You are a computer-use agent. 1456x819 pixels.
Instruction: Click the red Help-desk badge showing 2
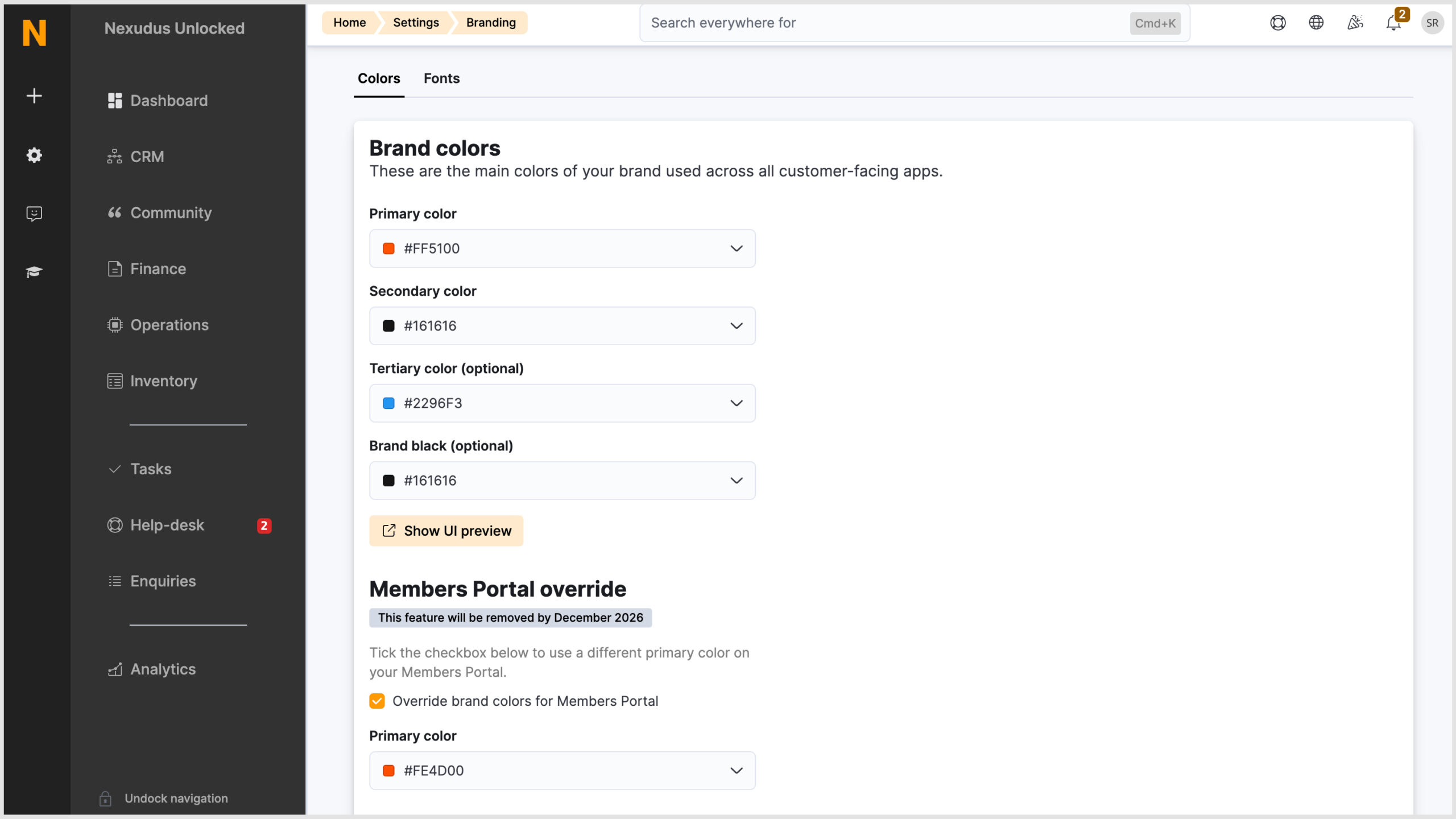pyautogui.click(x=264, y=526)
